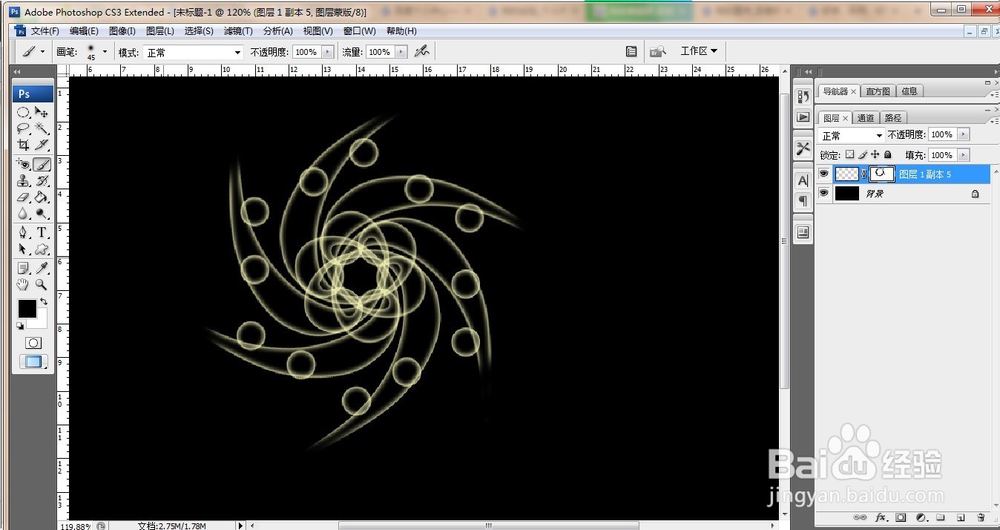The width and height of the screenshot is (1000, 530).
Task: Select the Magic Wand tool
Action: coord(42,129)
